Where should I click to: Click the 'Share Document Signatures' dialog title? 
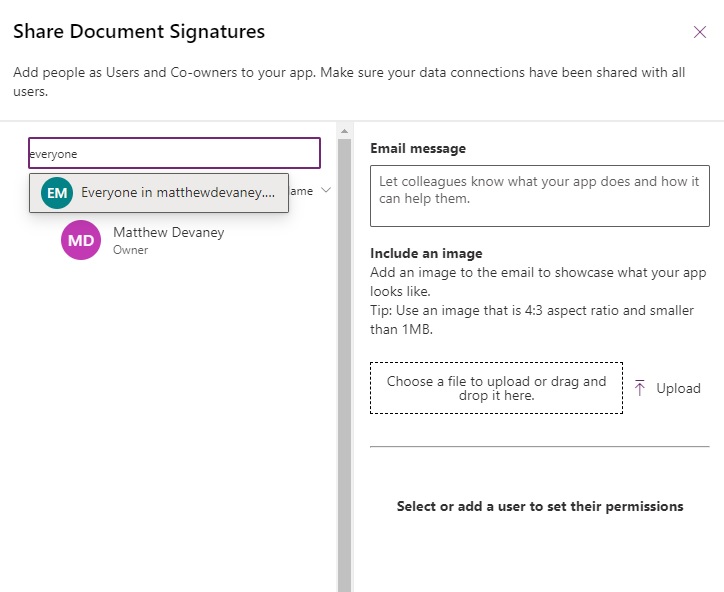click(139, 32)
